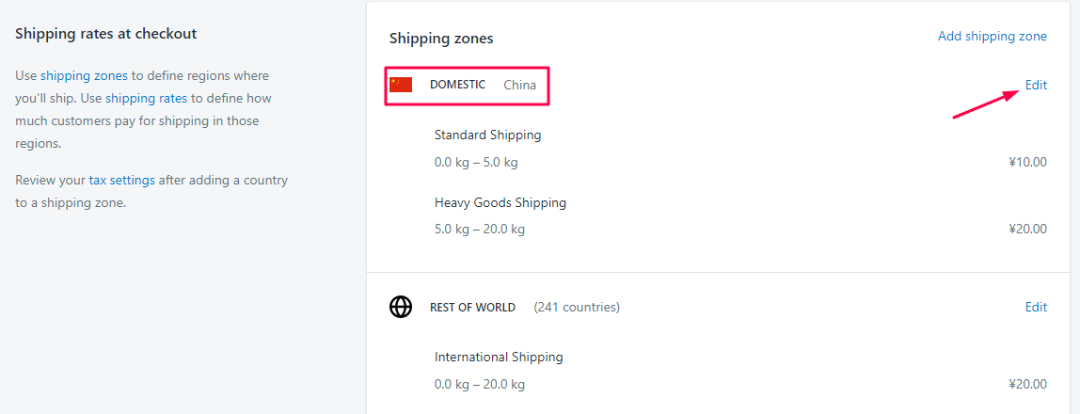Click the ¥10.00 Standard Shipping price
This screenshot has width=1080, height=414.
(x=1027, y=163)
